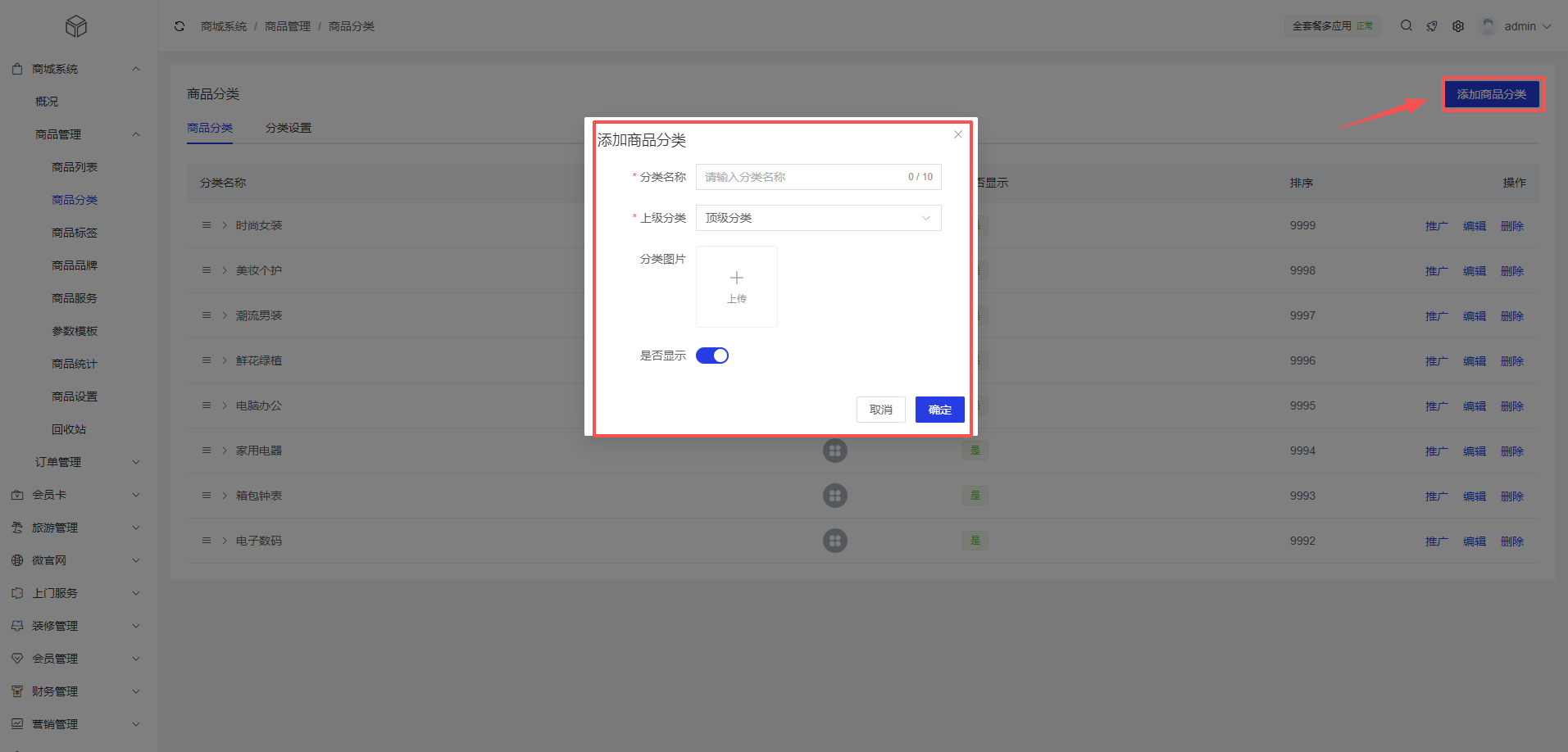The image size is (1568, 752).
Task: Click the refresh icon beside the breadcrumb
Action: (x=180, y=26)
